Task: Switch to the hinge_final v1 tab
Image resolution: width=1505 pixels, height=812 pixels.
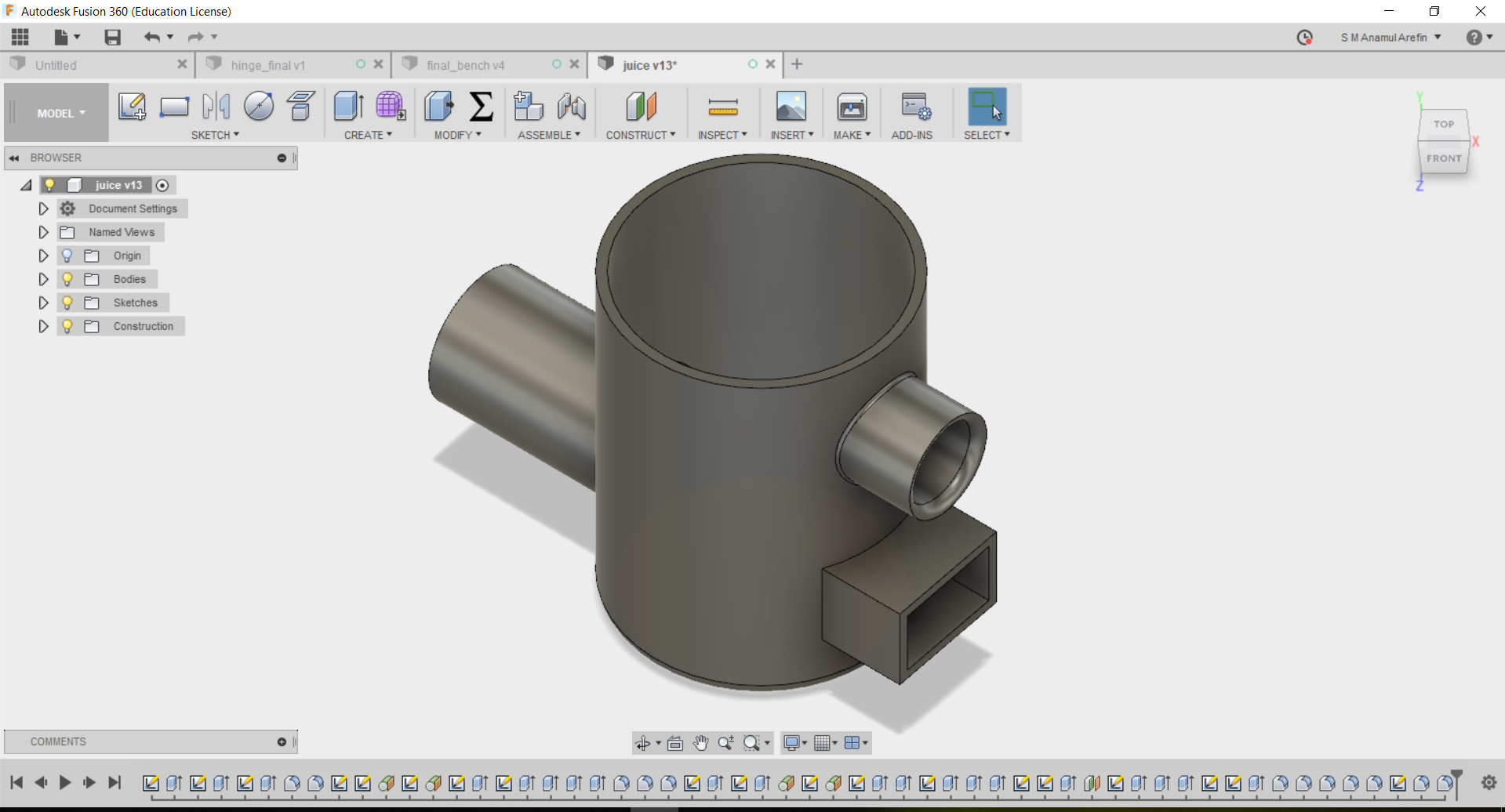Action: (x=268, y=65)
